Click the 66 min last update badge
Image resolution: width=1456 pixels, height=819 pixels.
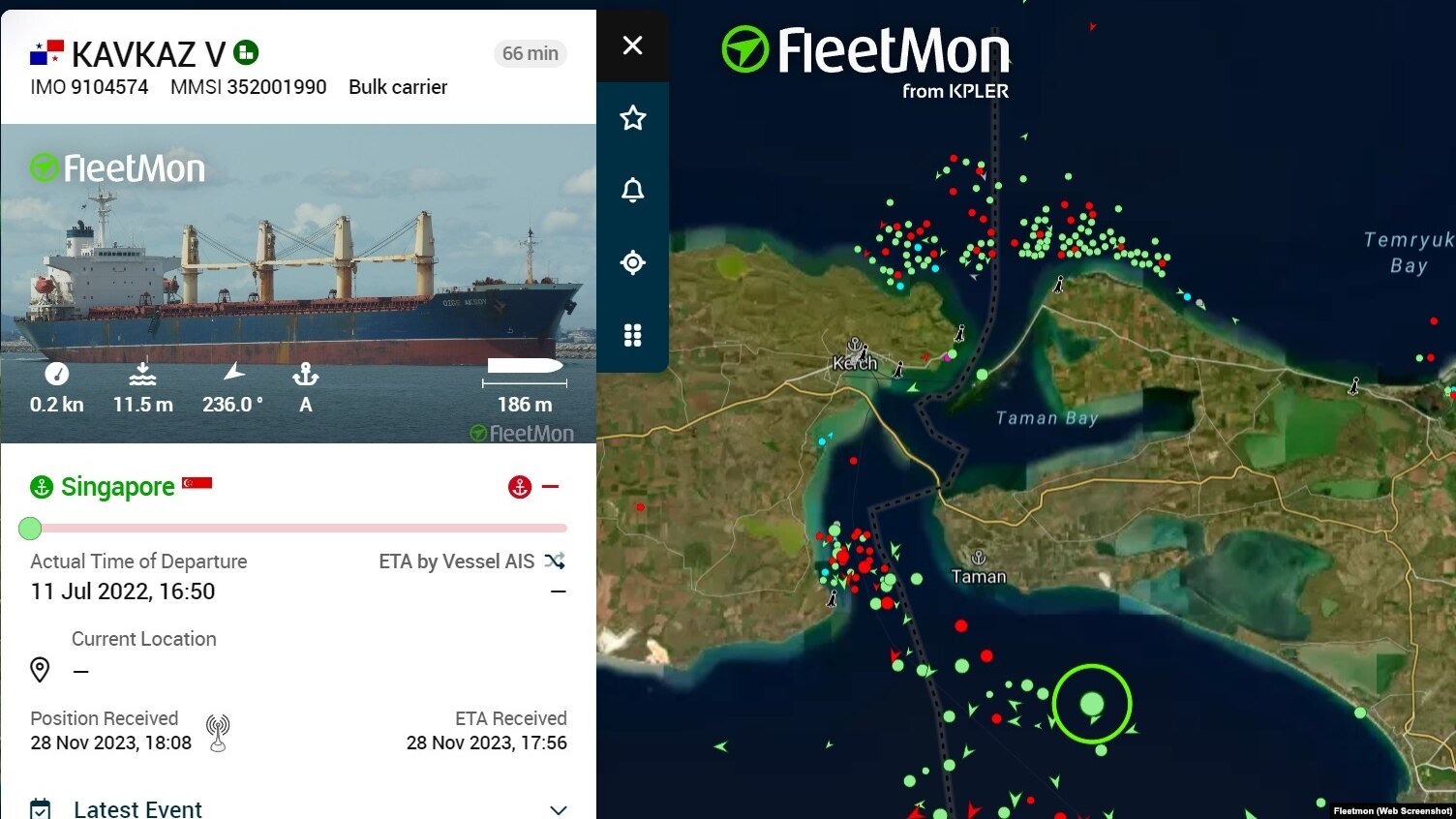(x=530, y=53)
